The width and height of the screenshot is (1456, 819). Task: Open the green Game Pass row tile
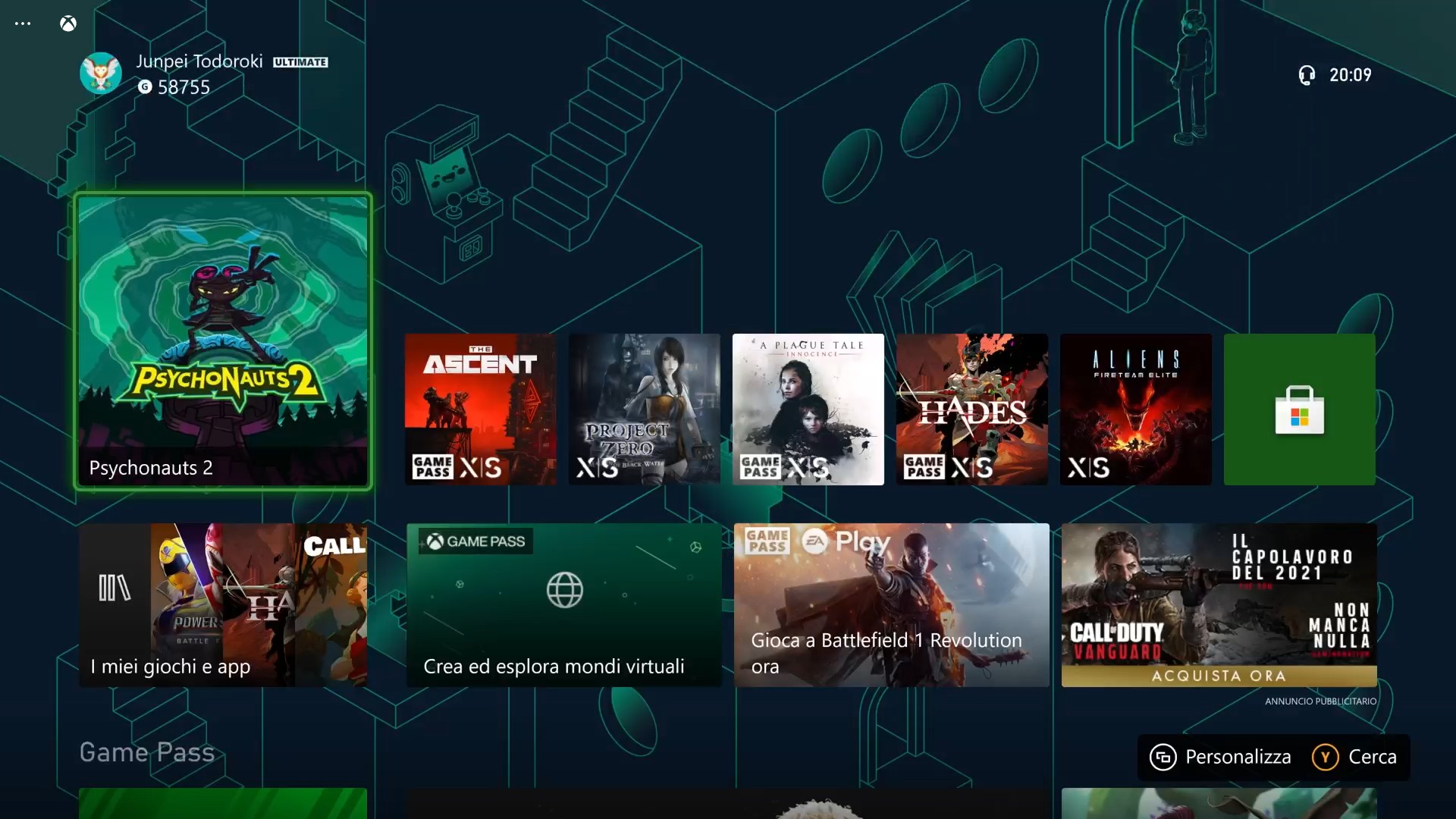coord(223,803)
